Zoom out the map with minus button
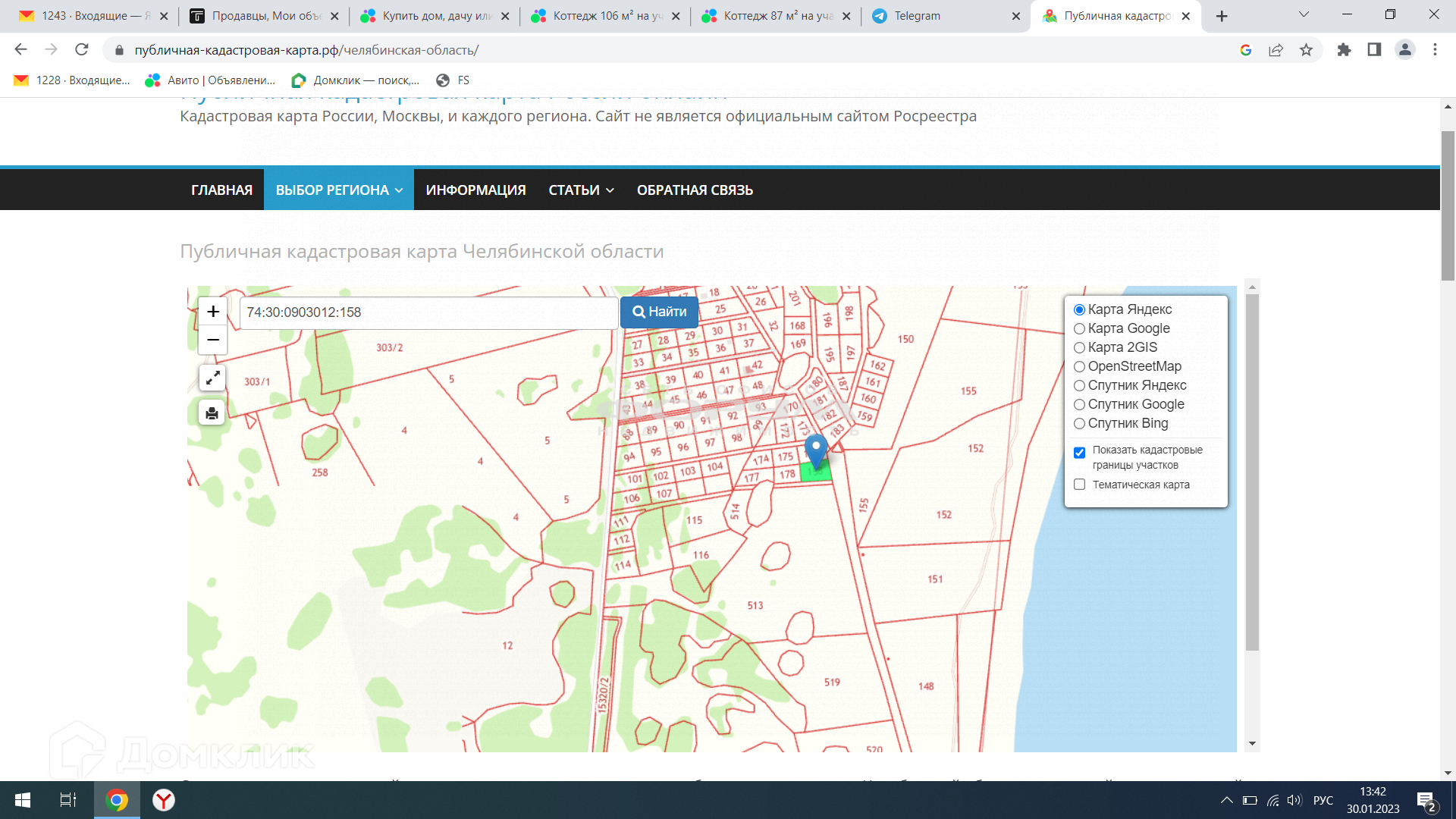This screenshot has height=819, width=1456. pyautogui.click(x=213, y=340)
